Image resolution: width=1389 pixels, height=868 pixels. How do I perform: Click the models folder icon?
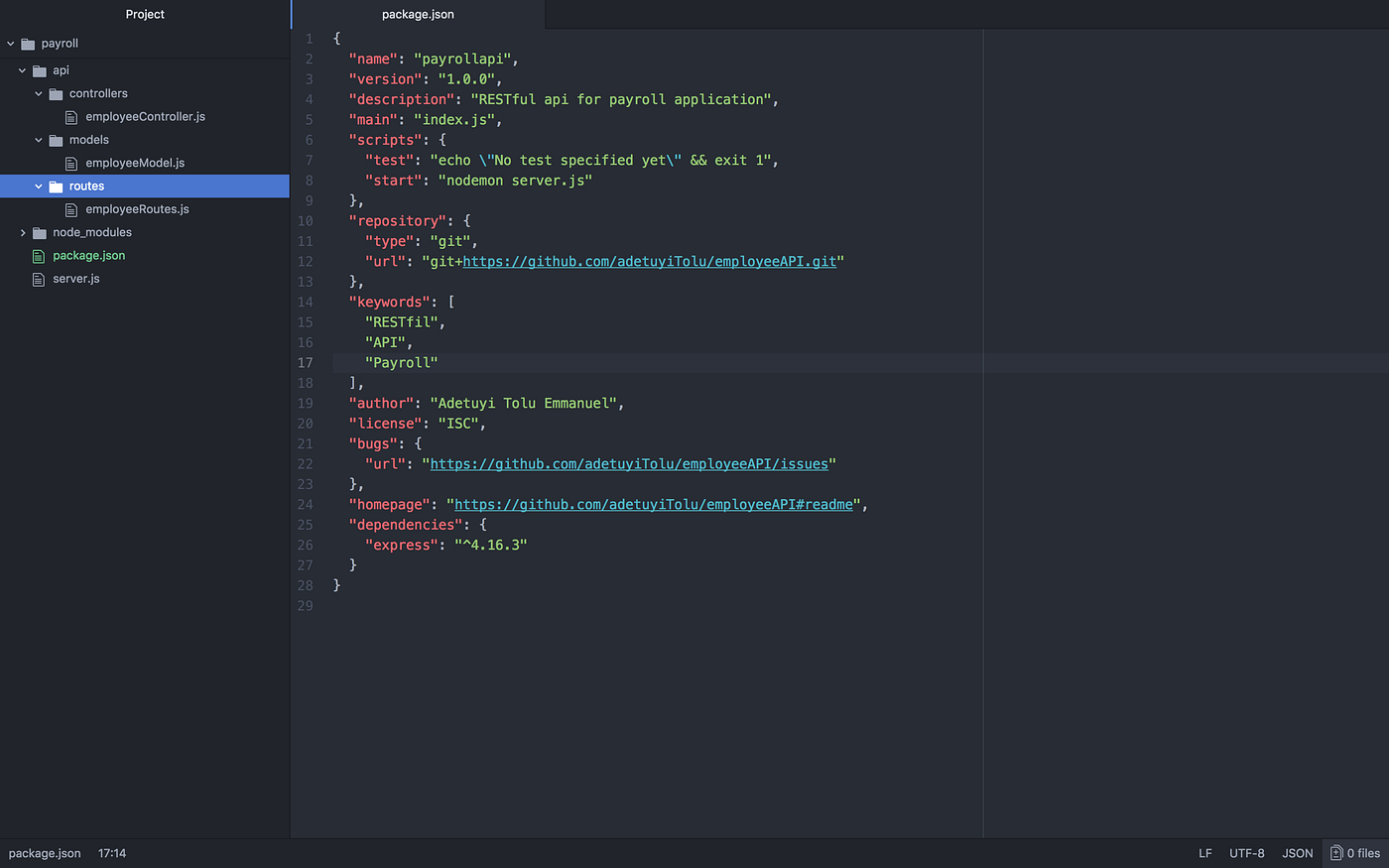56,139
